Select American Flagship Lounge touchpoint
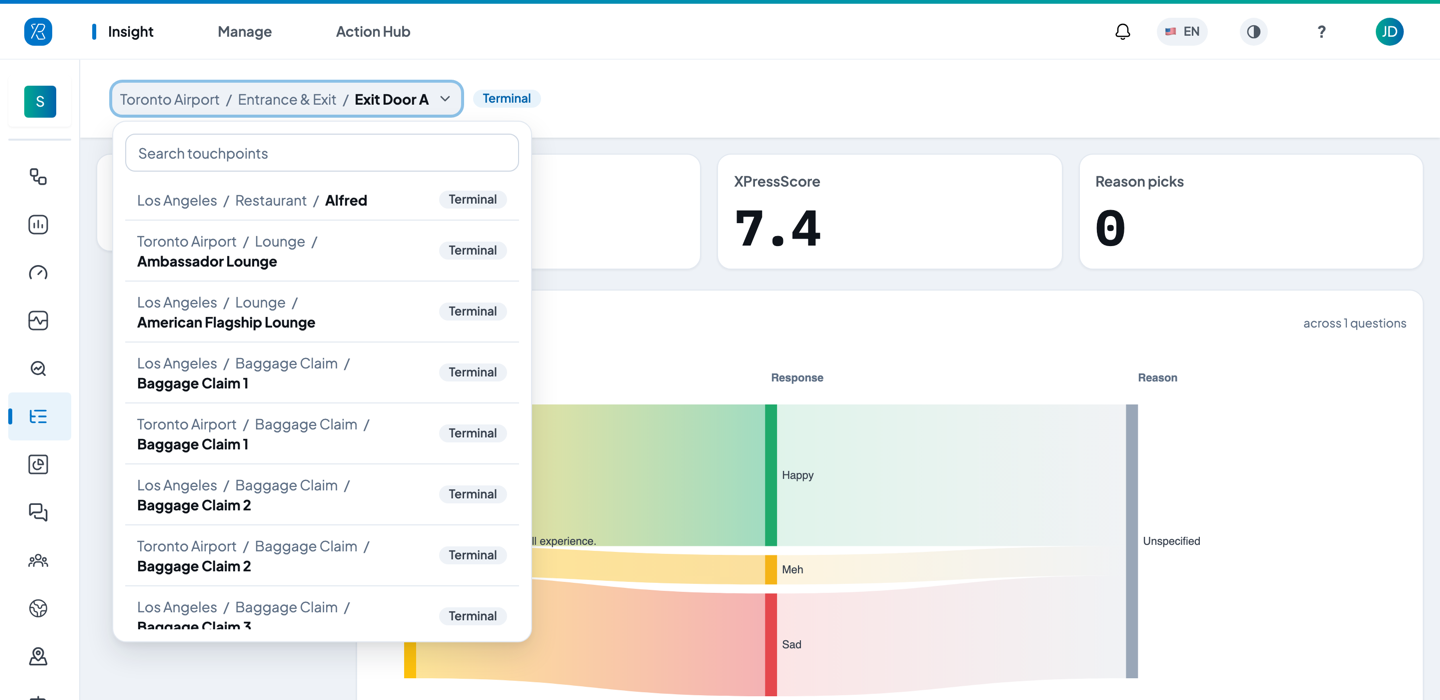This screenshot has height=700, width=1440. click(322, 312)
